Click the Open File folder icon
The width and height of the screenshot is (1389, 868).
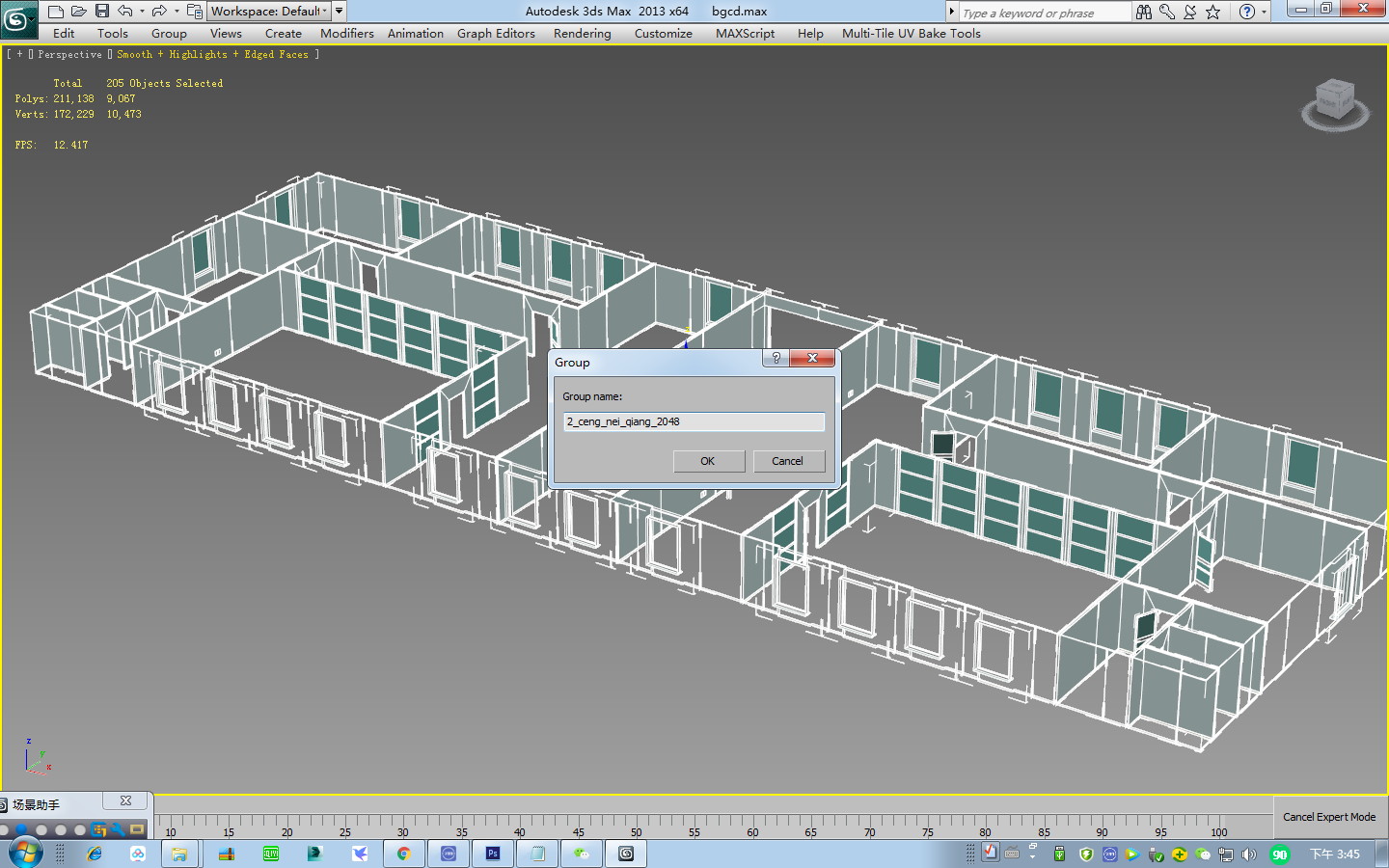point(78,12)
